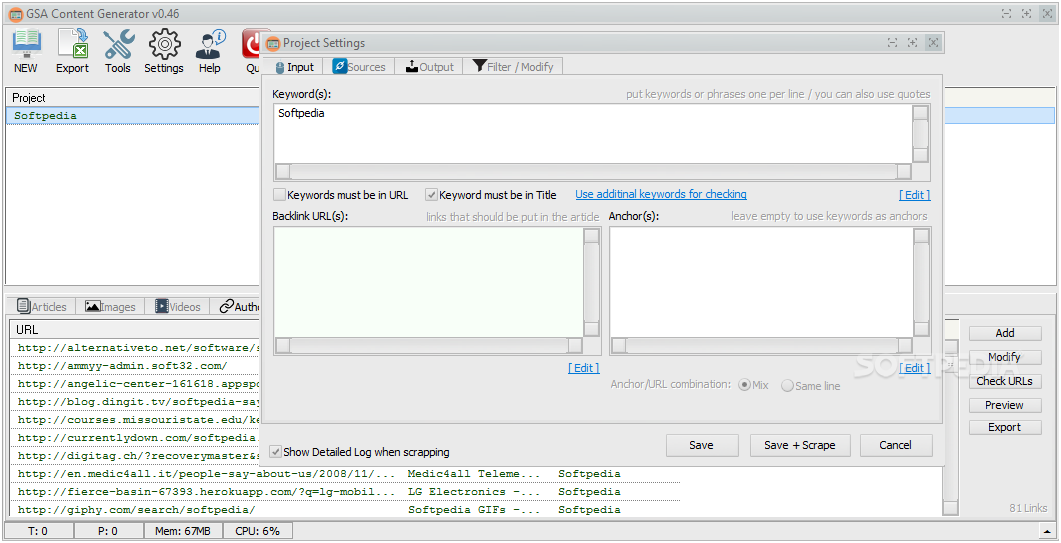Select the Images tab
1061x543 pixels.
pyautogui.click(x=110, y=307)
